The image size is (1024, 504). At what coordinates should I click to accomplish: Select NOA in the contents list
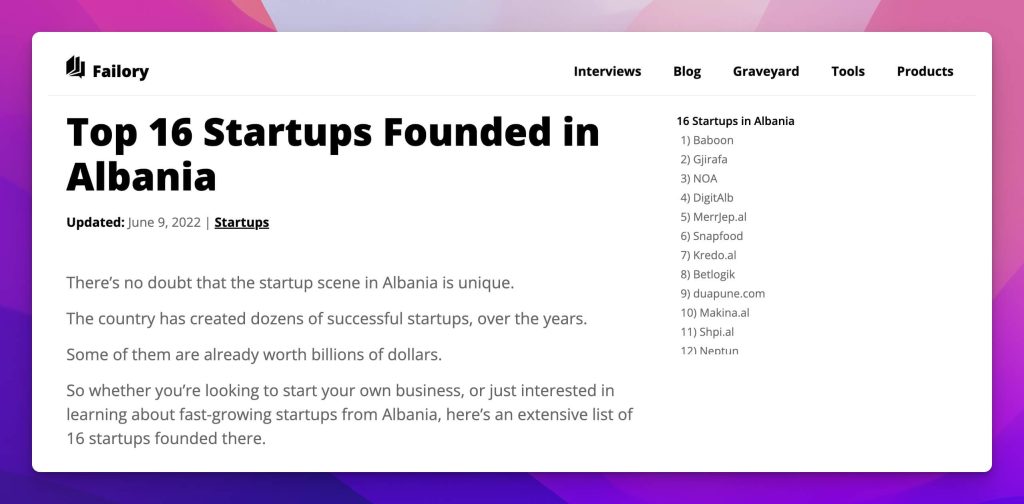pos(699,178)
